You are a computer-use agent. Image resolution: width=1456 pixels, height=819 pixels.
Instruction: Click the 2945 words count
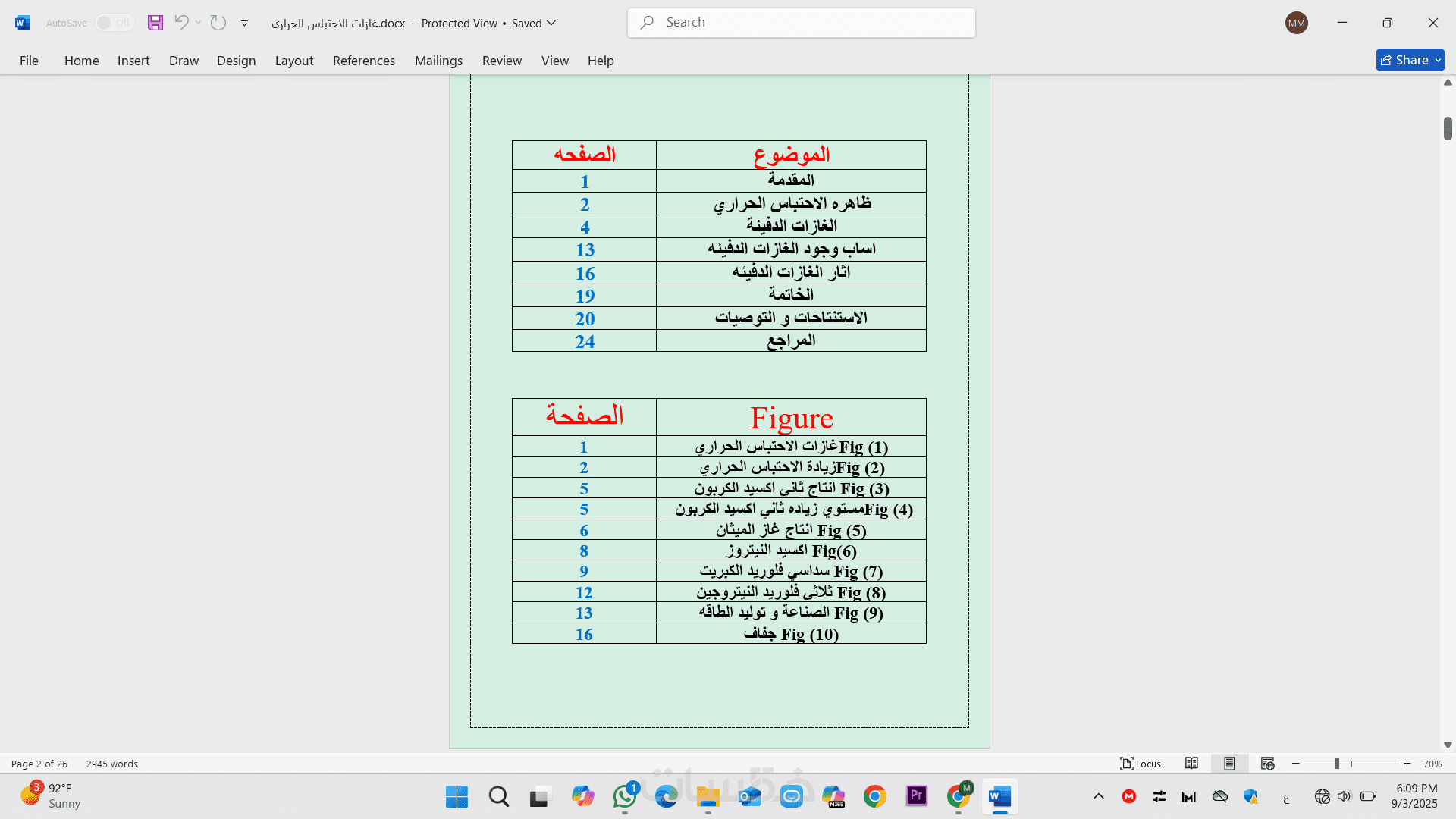click(x=112, y=764)
